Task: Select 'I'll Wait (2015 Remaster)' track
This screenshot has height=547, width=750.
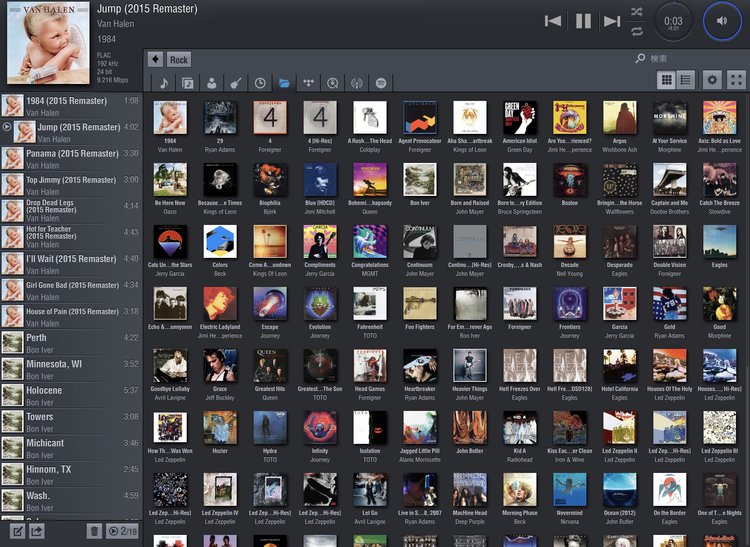Action: click(72, 263)
